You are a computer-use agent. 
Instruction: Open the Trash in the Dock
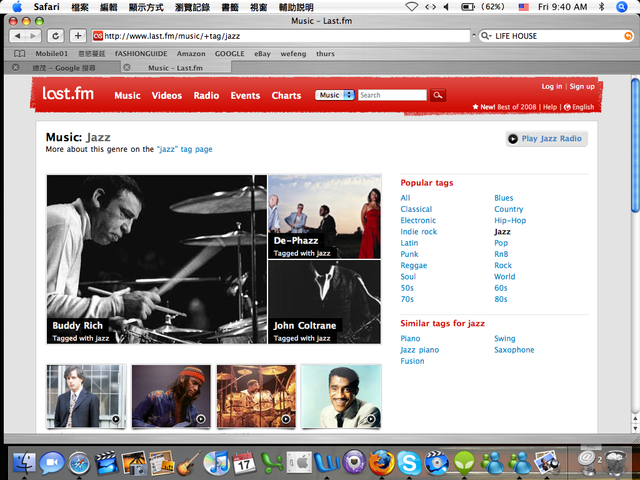[615, 463]
